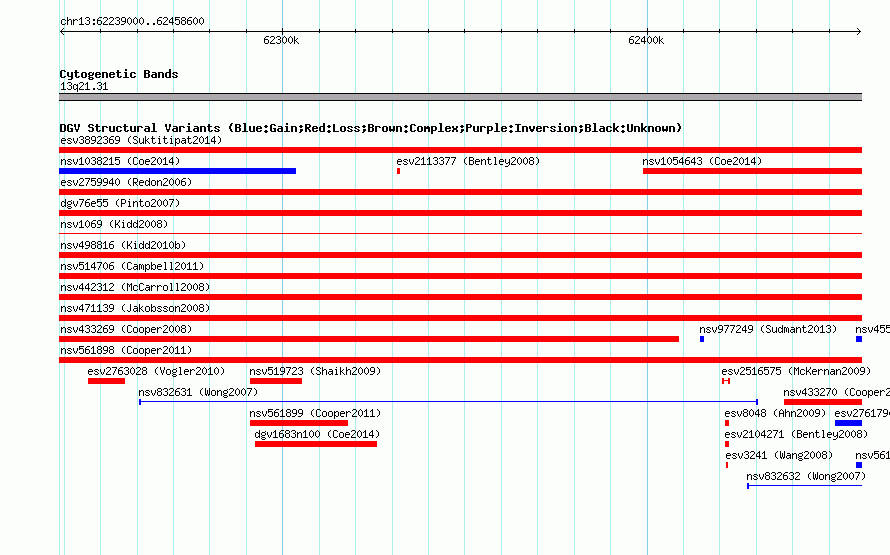Click the red bar under nsv433269
Viewport: 890px width, 555px height.
tap(369, 339)
